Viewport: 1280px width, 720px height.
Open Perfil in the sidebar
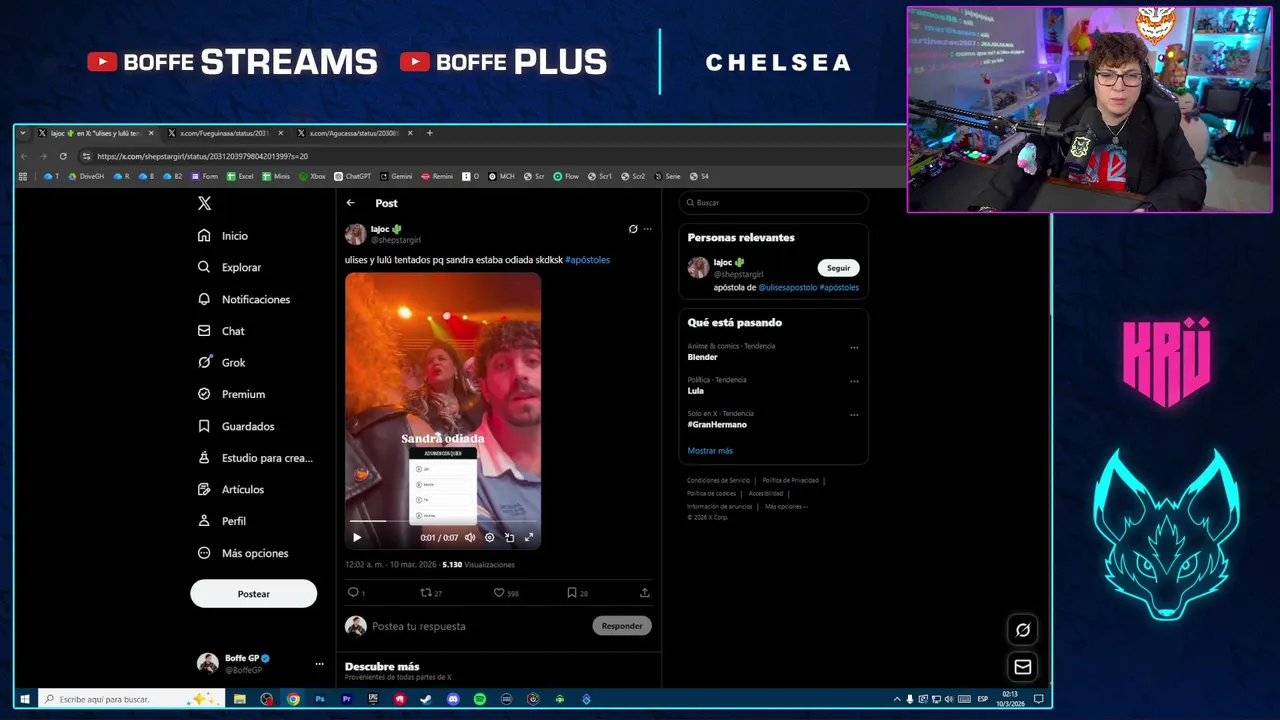pos(221,521)
